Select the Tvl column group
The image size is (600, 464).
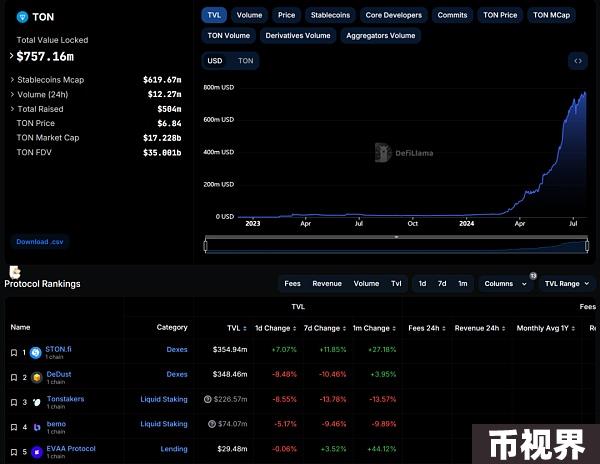pos(396,284)
